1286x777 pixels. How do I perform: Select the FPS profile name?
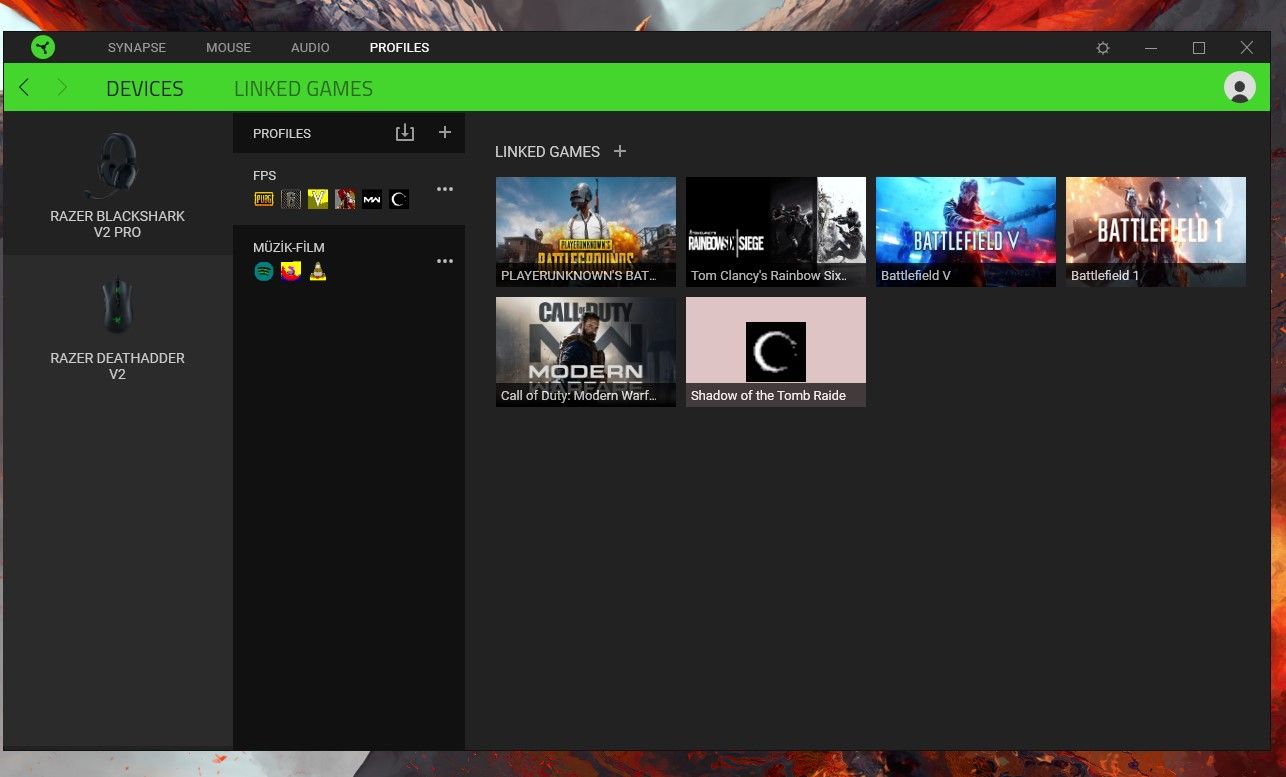[x=265, y=175]
